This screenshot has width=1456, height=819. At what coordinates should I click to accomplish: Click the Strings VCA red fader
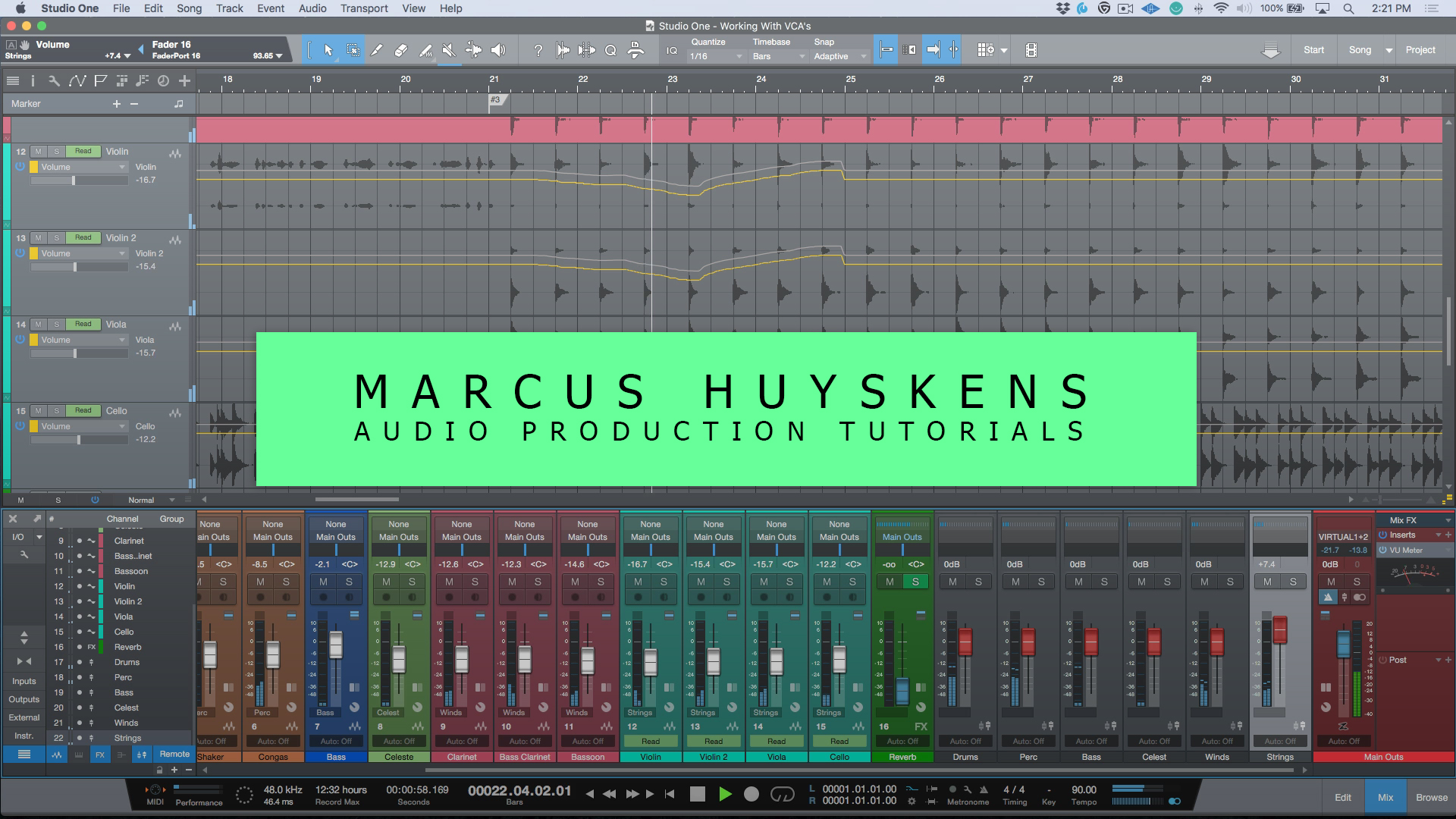click(1280, 630)
